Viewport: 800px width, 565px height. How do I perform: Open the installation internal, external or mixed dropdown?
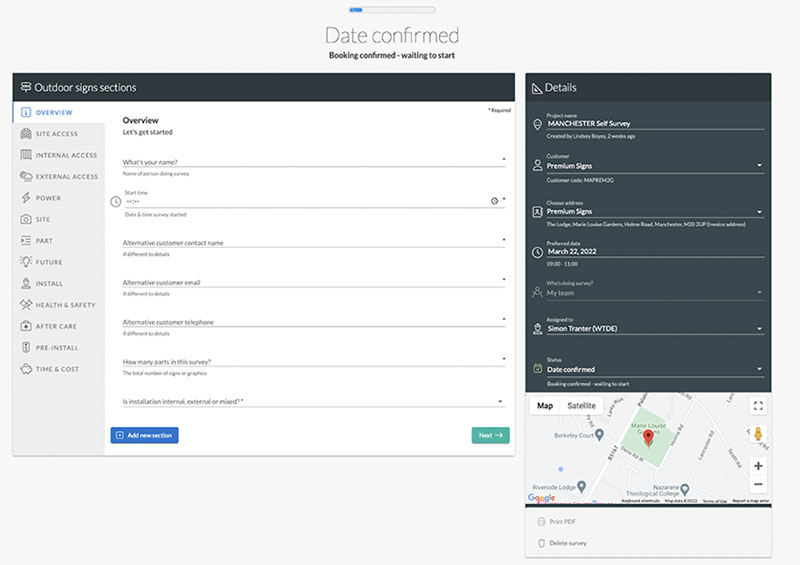click(x=313, y=402)
